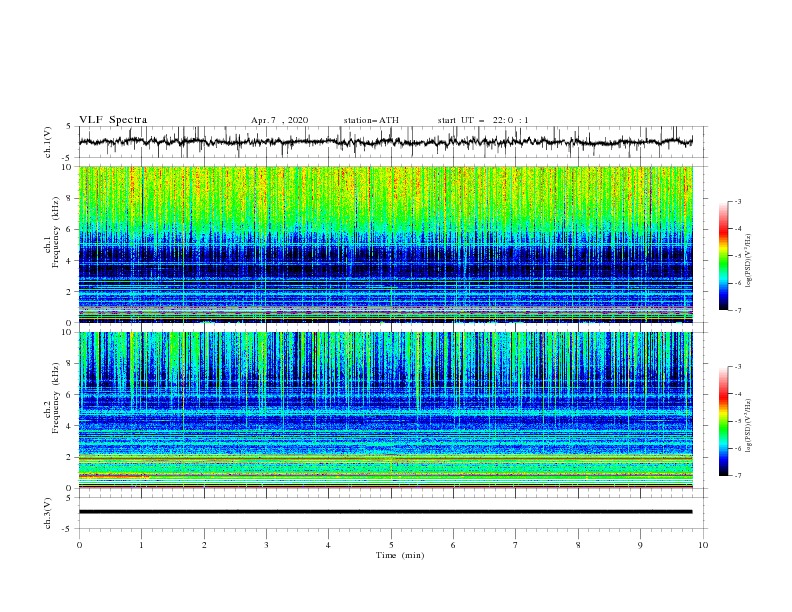Screen dimensions: 792x612
Task: Click the ch.2 frequency axis "6" tick
Action: (x=70, y=395)
